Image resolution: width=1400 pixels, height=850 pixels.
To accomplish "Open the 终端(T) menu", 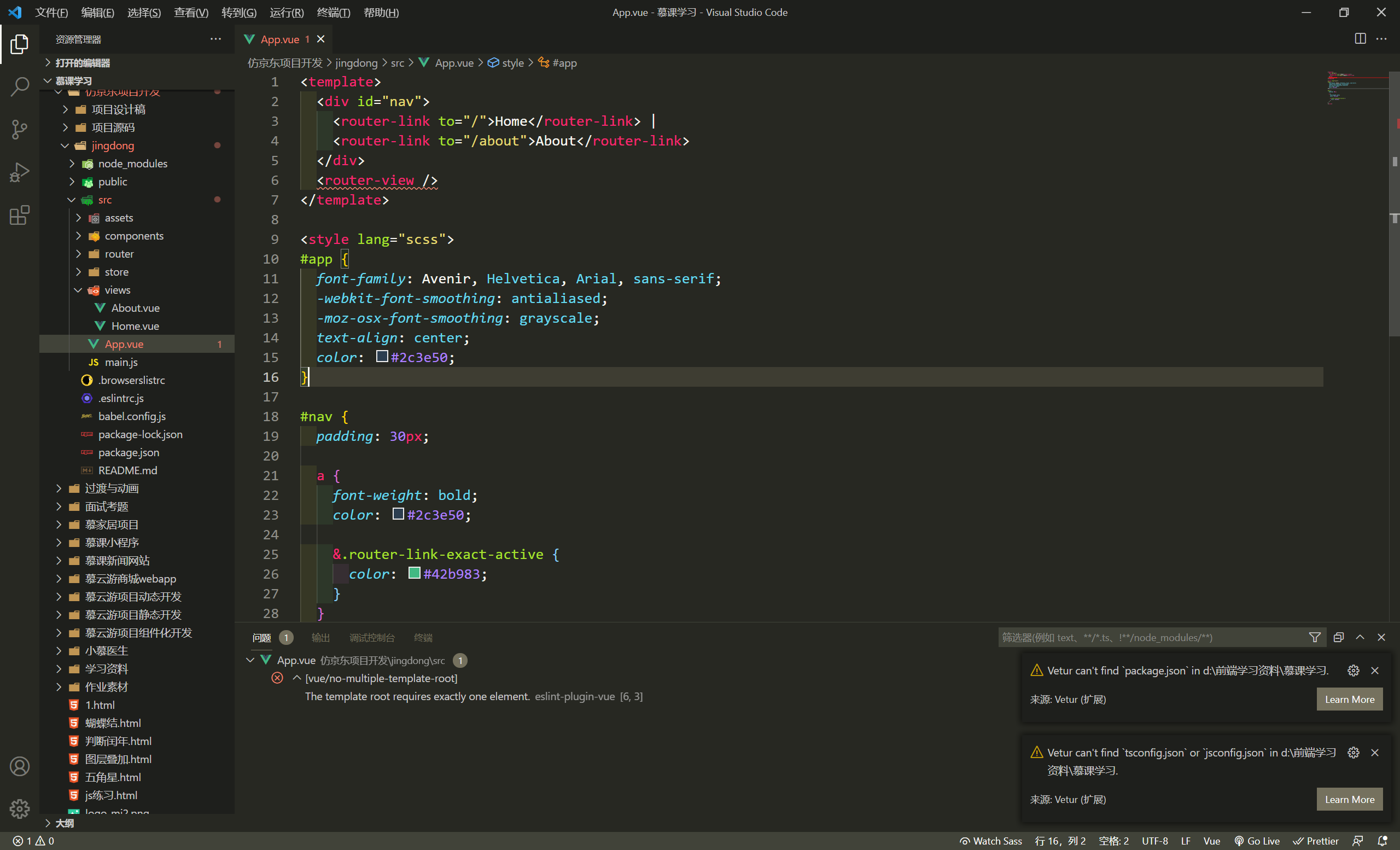I will (333, 12).
